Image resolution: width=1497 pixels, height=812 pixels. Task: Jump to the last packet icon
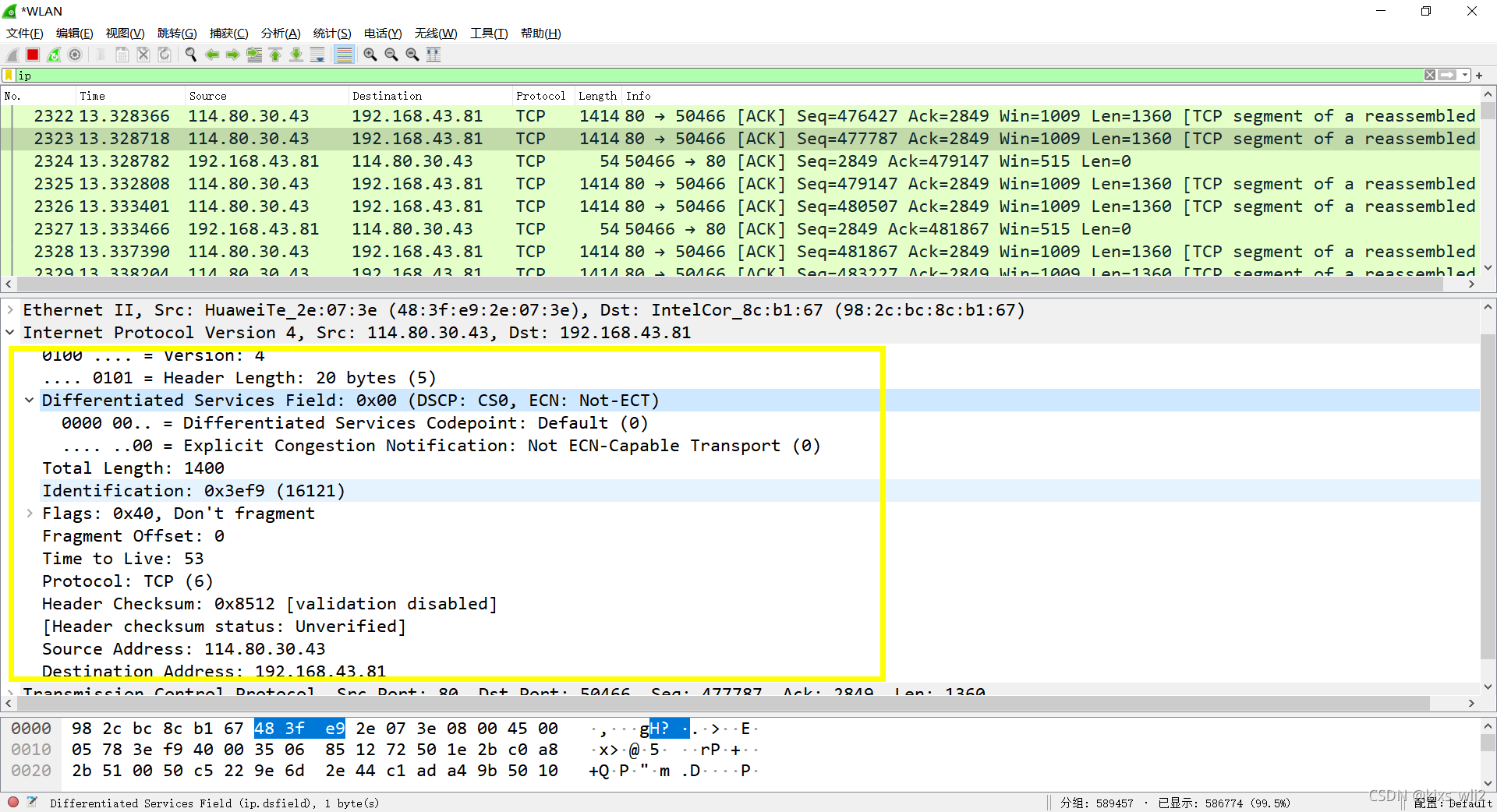click(296, 55)
